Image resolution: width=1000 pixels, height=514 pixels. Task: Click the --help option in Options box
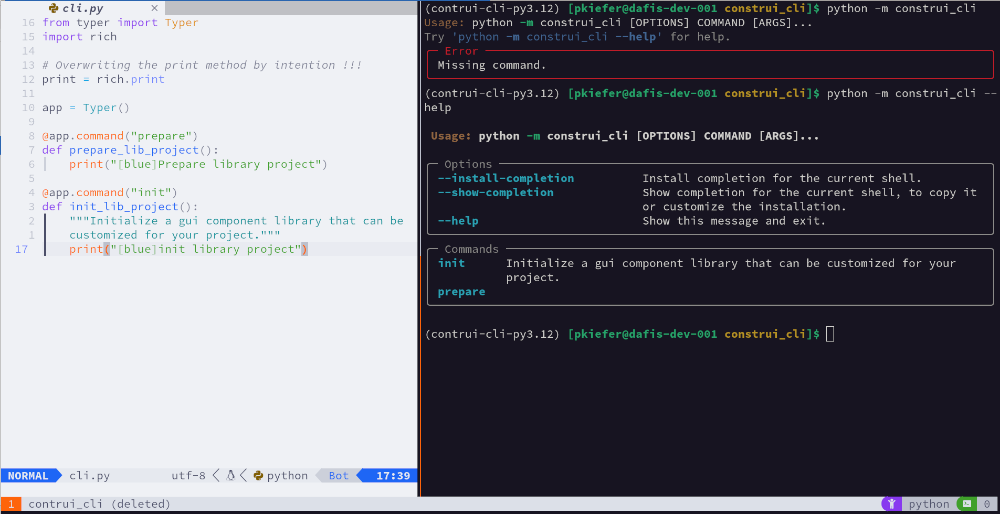point(458,221)
